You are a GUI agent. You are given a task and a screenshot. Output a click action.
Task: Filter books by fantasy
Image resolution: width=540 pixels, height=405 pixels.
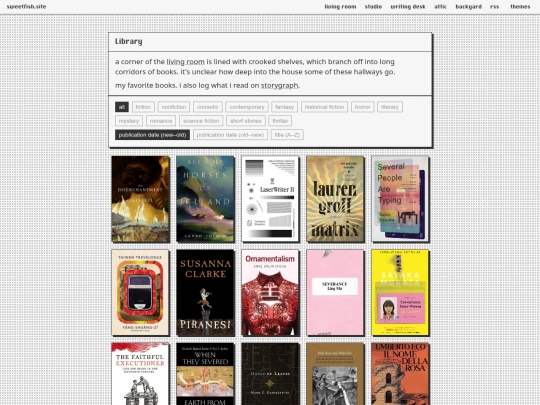click(284, 107)
